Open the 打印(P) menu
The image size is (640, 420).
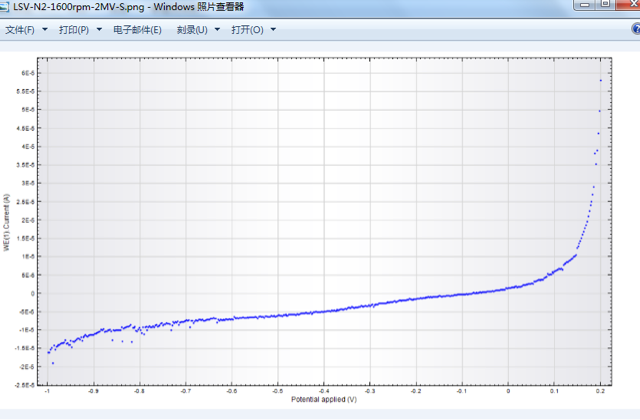[x=74, y=30]
